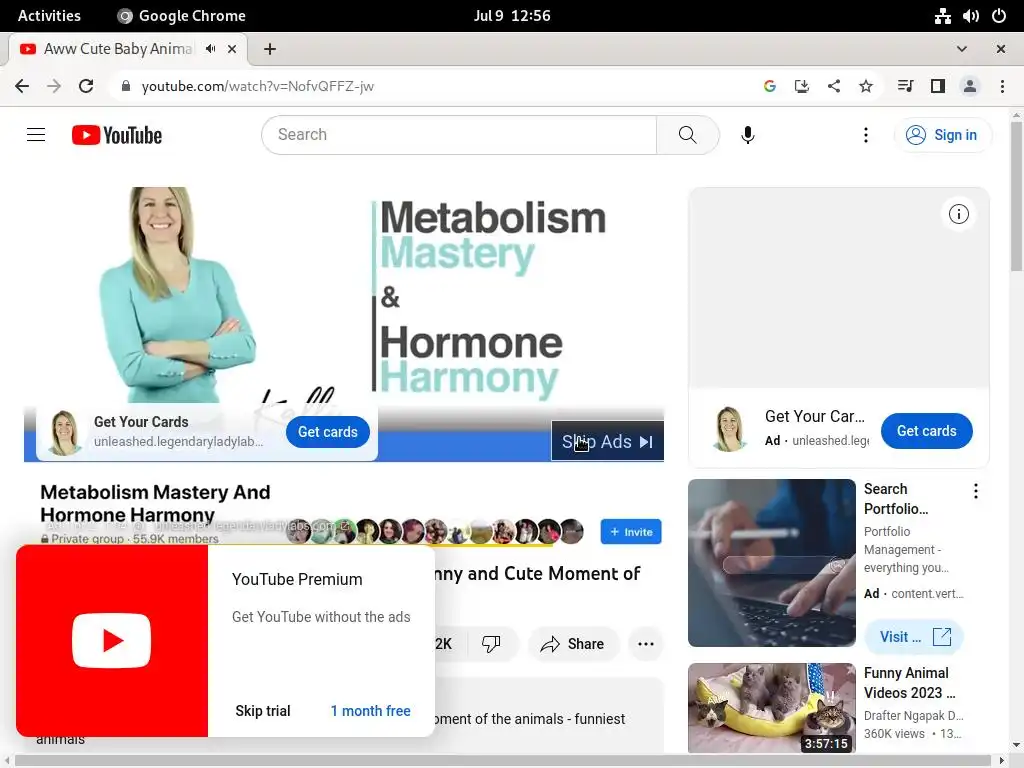Toggle Chrome side panel
The height and width of the screenshot is (768, 1024).
click(x=938, y=86)
